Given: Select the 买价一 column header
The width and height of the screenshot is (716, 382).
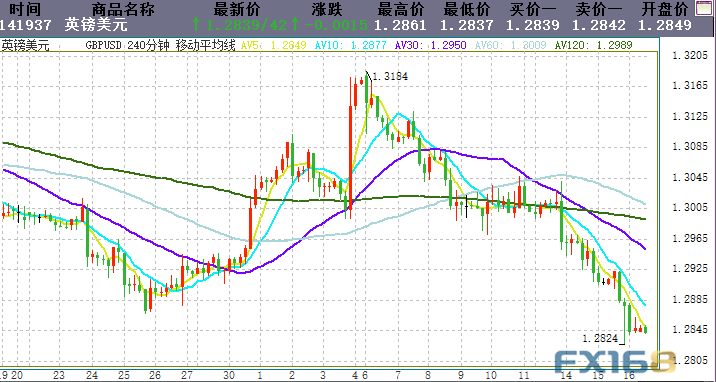Looking at the screenshot, I should click(533, 9).
